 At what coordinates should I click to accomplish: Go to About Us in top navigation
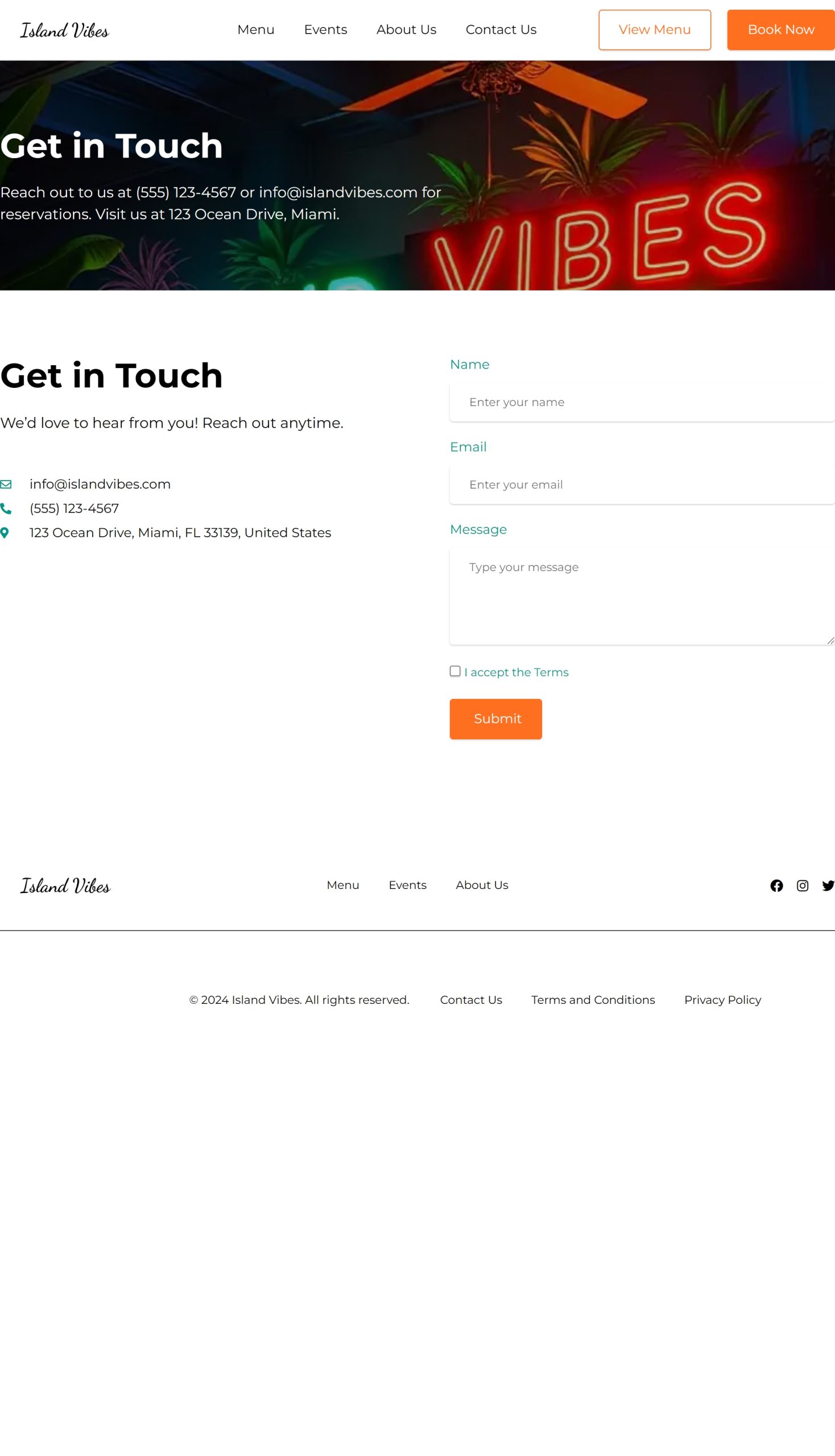[x=406, y=30]
